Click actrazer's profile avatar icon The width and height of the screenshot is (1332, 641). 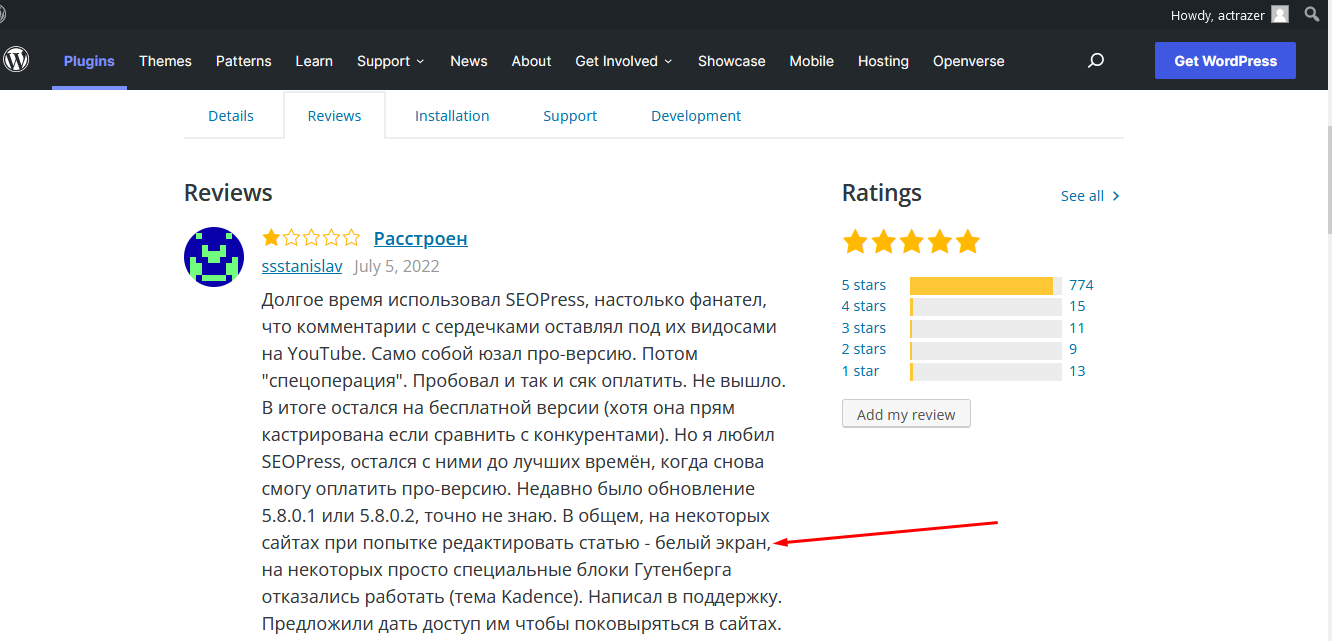(1280, 15)
